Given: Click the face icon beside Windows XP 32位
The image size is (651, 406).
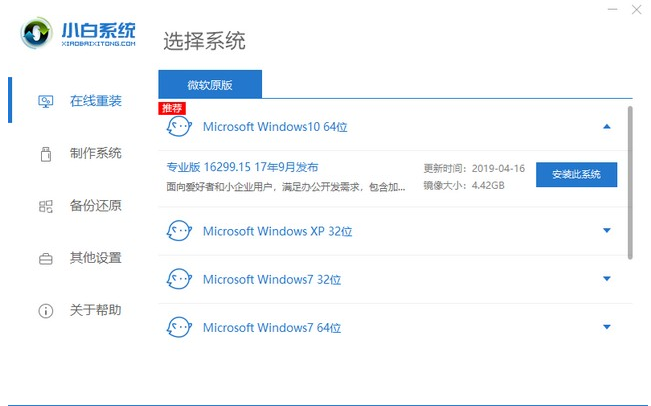Looking at the screenshot, I should pyautogui.click(x=178, y=231).
